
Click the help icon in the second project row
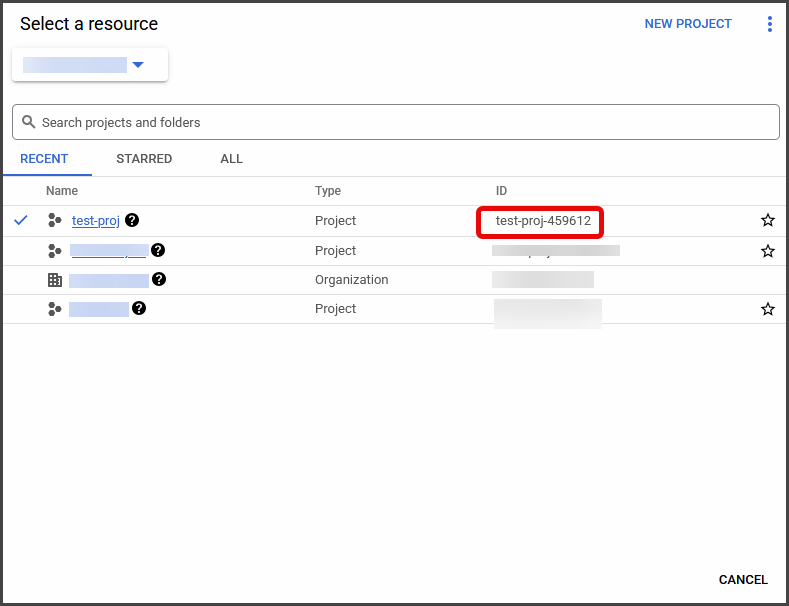[158, 251]
